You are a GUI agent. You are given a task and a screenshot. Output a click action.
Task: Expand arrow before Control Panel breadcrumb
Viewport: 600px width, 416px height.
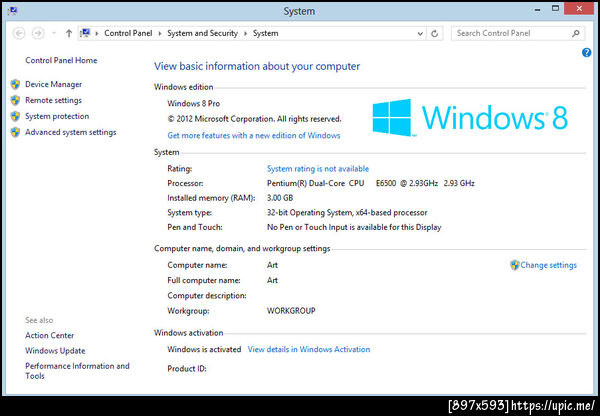point(97,34)
